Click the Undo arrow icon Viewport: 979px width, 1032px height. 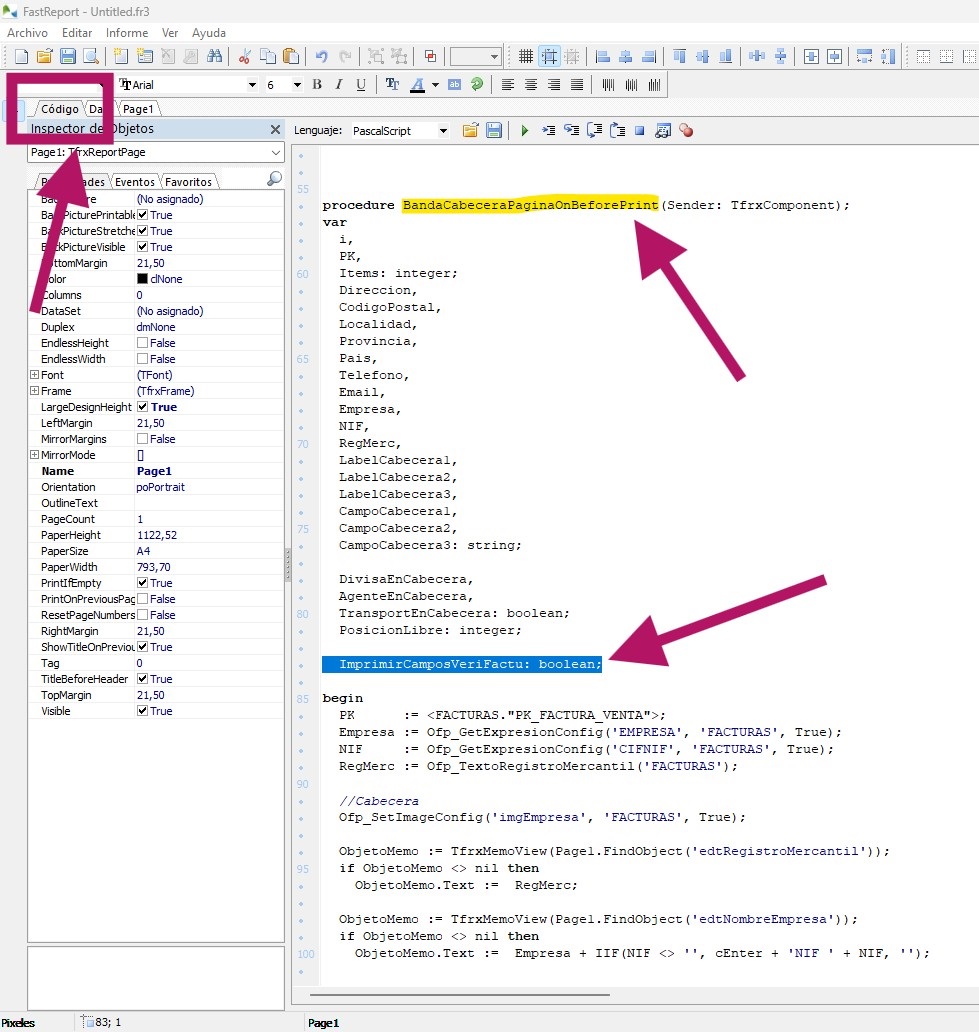click(321, 57)
